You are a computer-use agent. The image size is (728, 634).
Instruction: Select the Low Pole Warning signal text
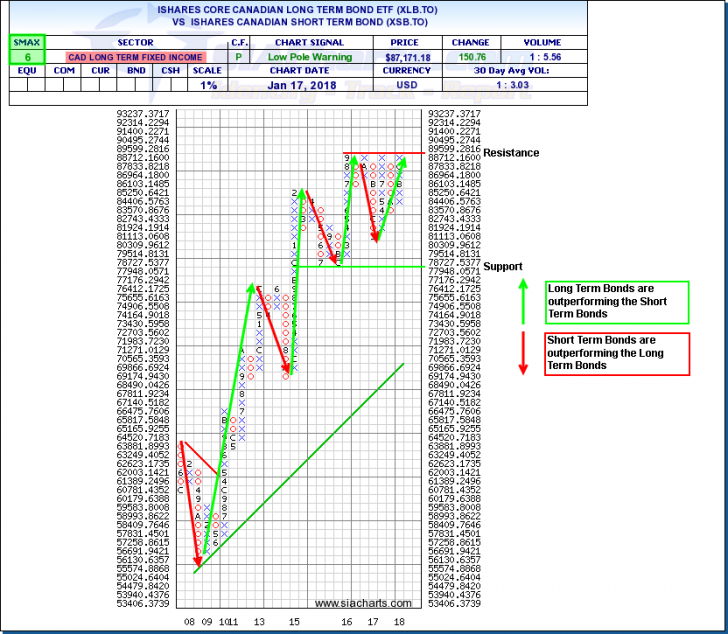pos(310,57)
